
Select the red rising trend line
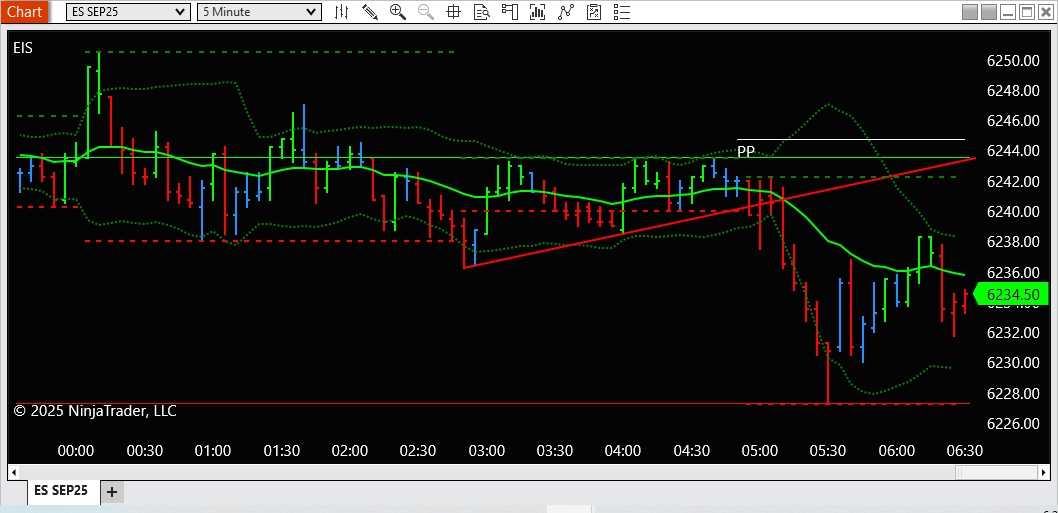coord(719,213)
